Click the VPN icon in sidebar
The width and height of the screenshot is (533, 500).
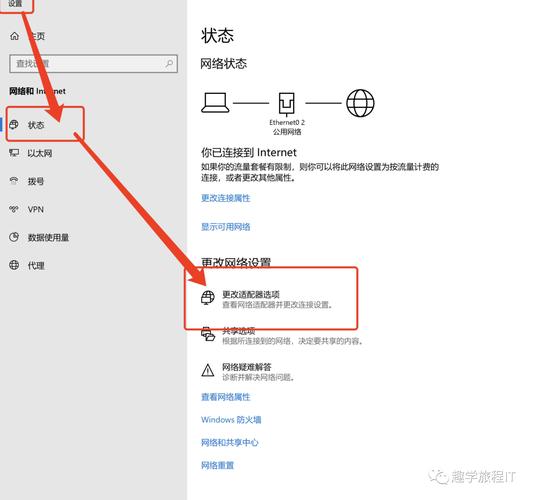[14, 209]
